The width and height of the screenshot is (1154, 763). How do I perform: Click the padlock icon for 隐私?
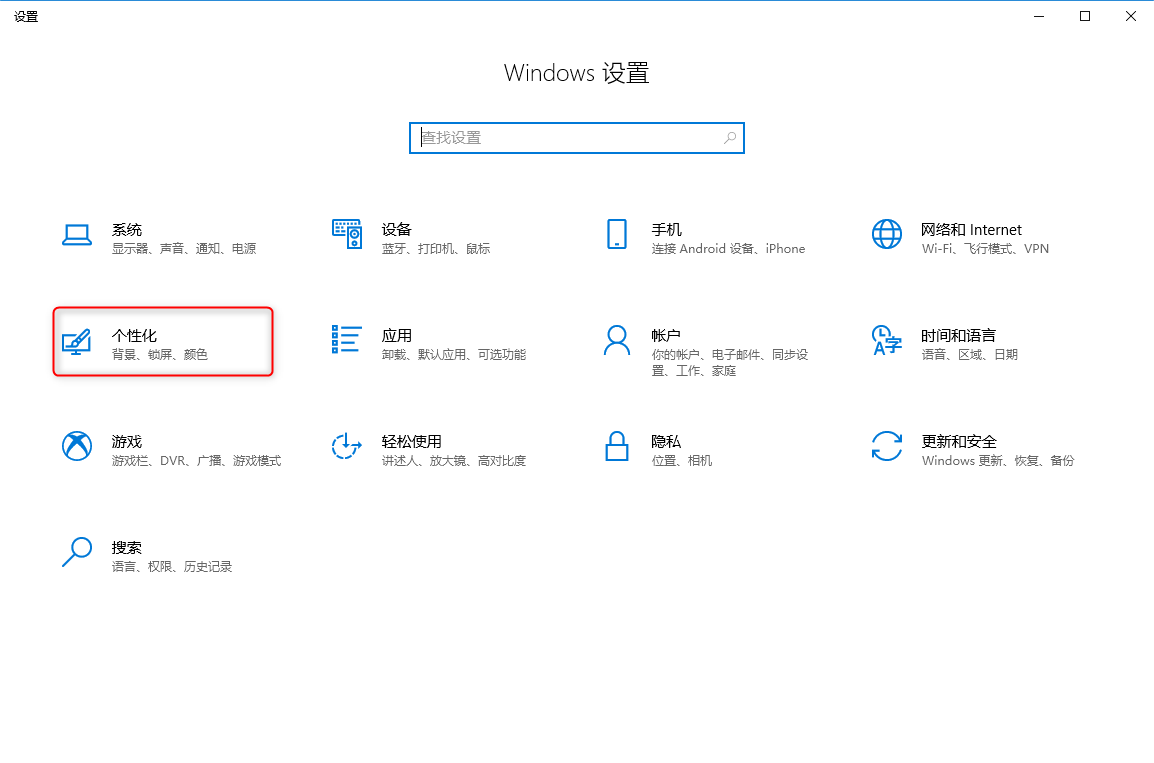click(617, 446)
